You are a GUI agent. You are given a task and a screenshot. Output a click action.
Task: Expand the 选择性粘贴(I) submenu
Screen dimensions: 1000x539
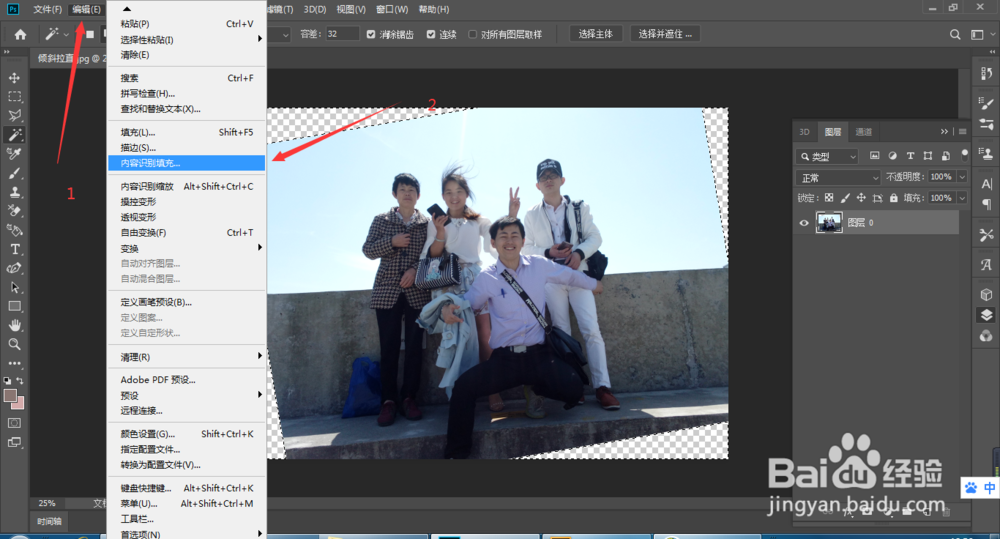[x=186, y=40]
